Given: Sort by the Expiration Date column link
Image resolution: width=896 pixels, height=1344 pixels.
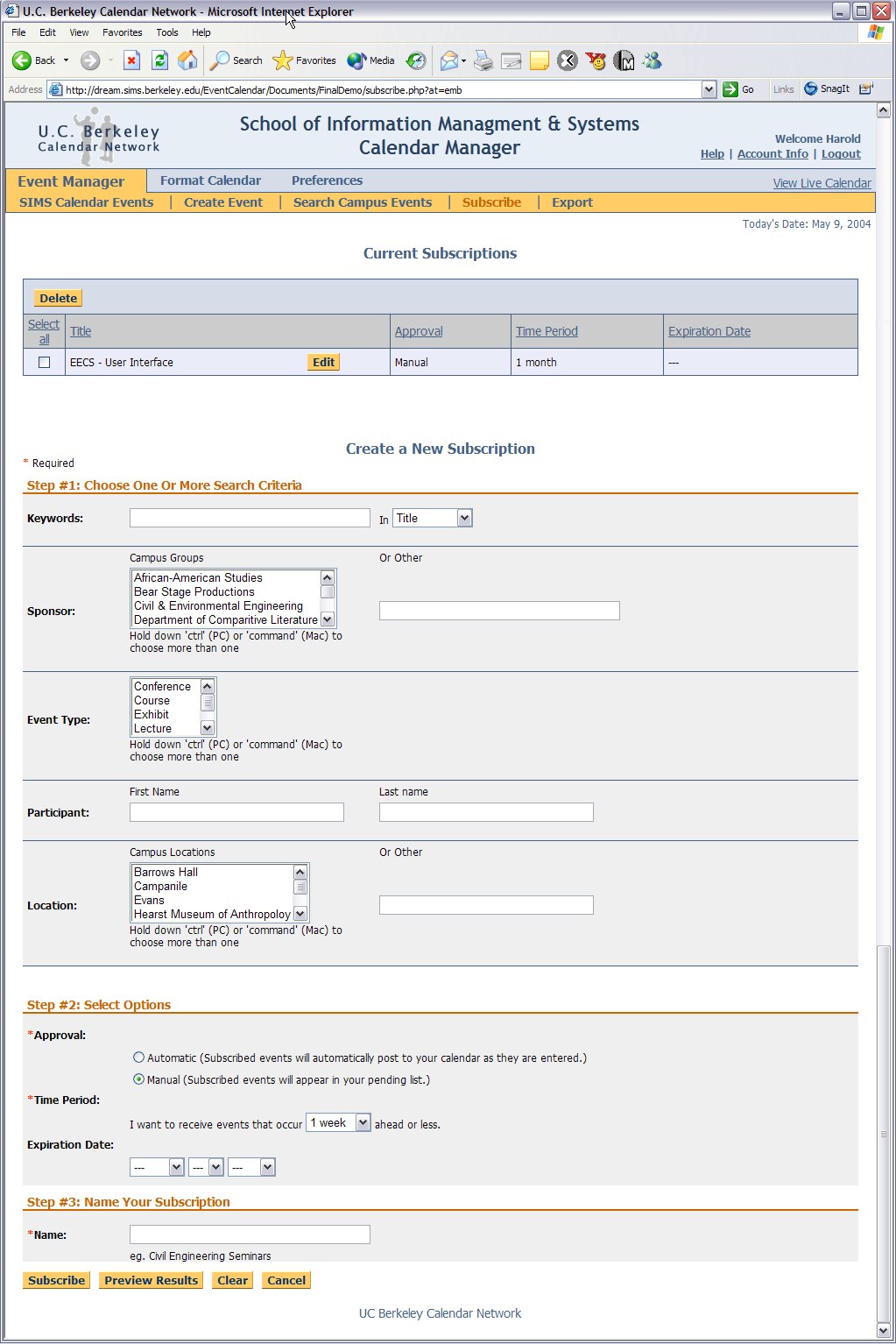Looking at the screenshot, I should (709, 331).
